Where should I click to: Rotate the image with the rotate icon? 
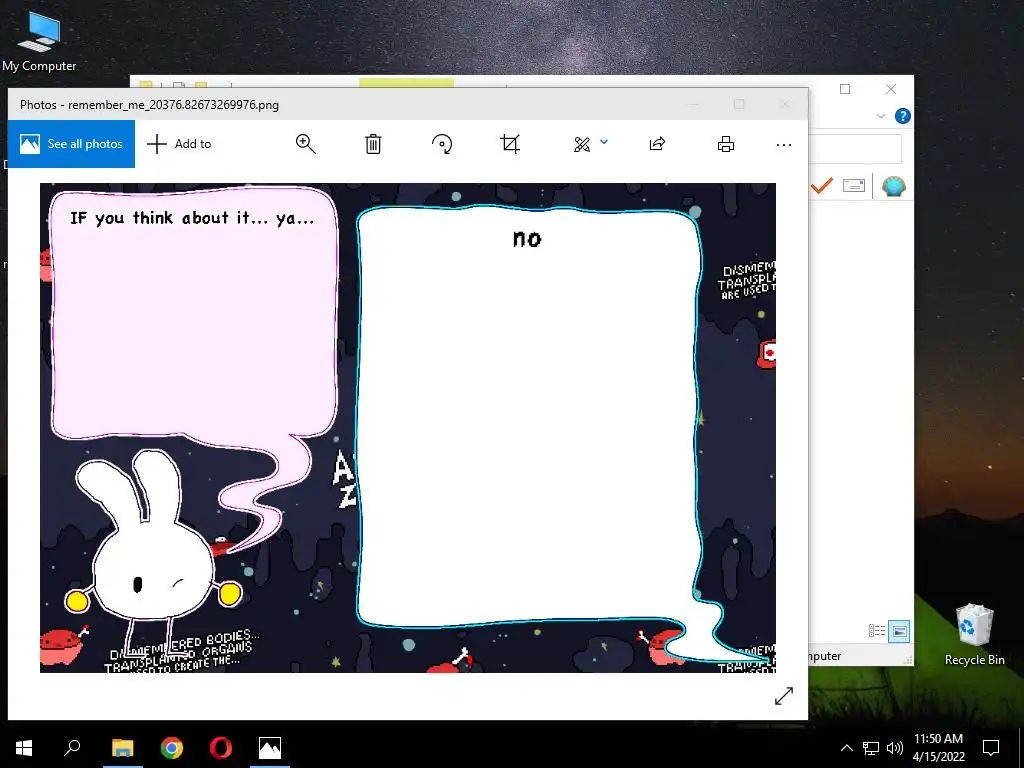point(442,144)
